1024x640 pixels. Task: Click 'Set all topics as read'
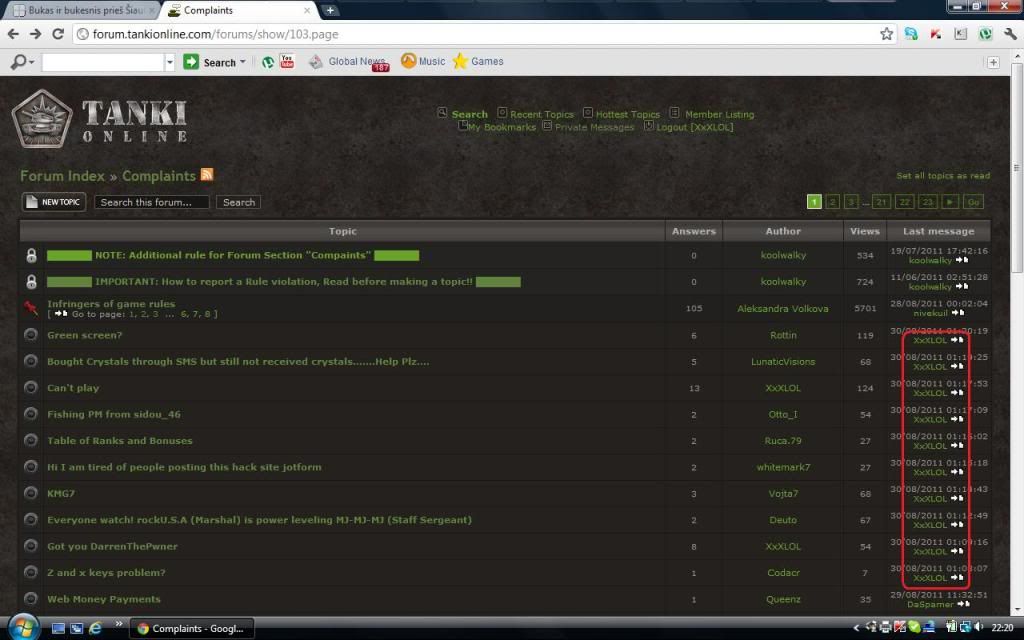942,176
